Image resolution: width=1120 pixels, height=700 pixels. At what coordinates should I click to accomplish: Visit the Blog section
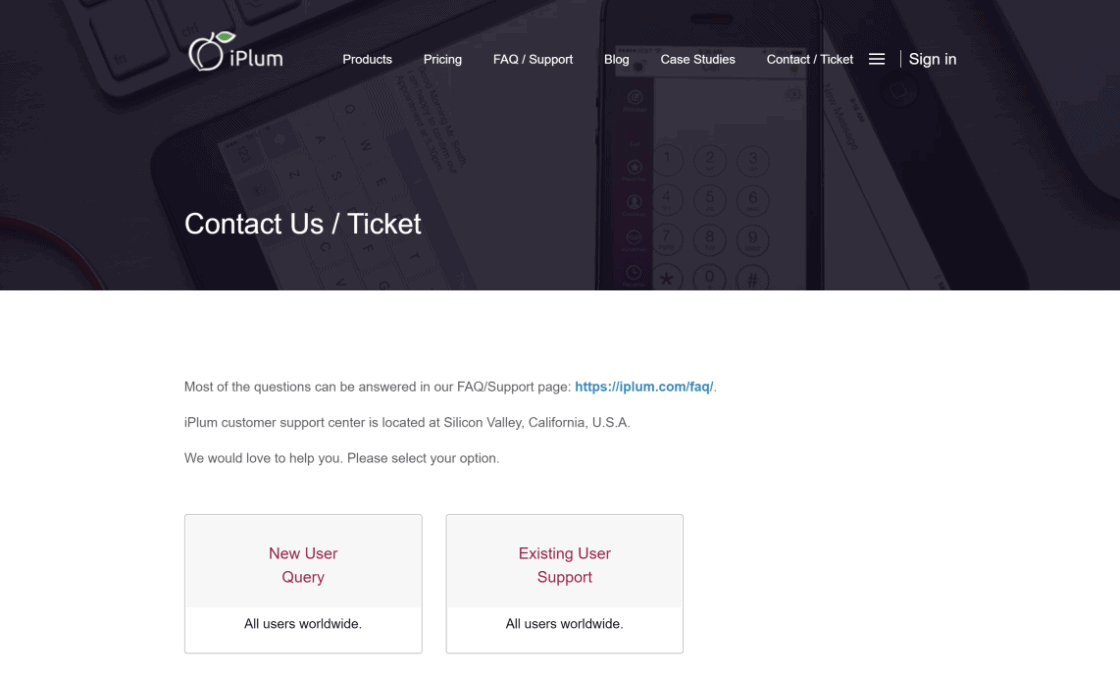(x=616, y=60)
